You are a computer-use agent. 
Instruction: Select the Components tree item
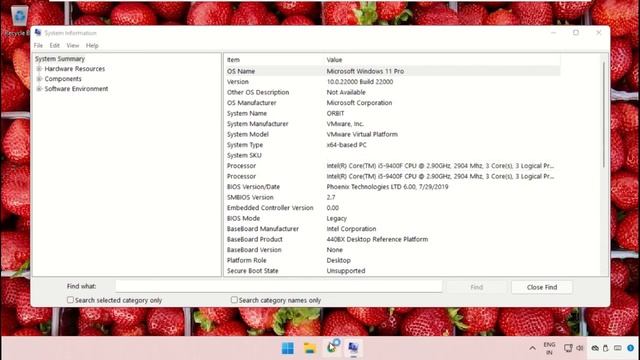tap(63, 79)
